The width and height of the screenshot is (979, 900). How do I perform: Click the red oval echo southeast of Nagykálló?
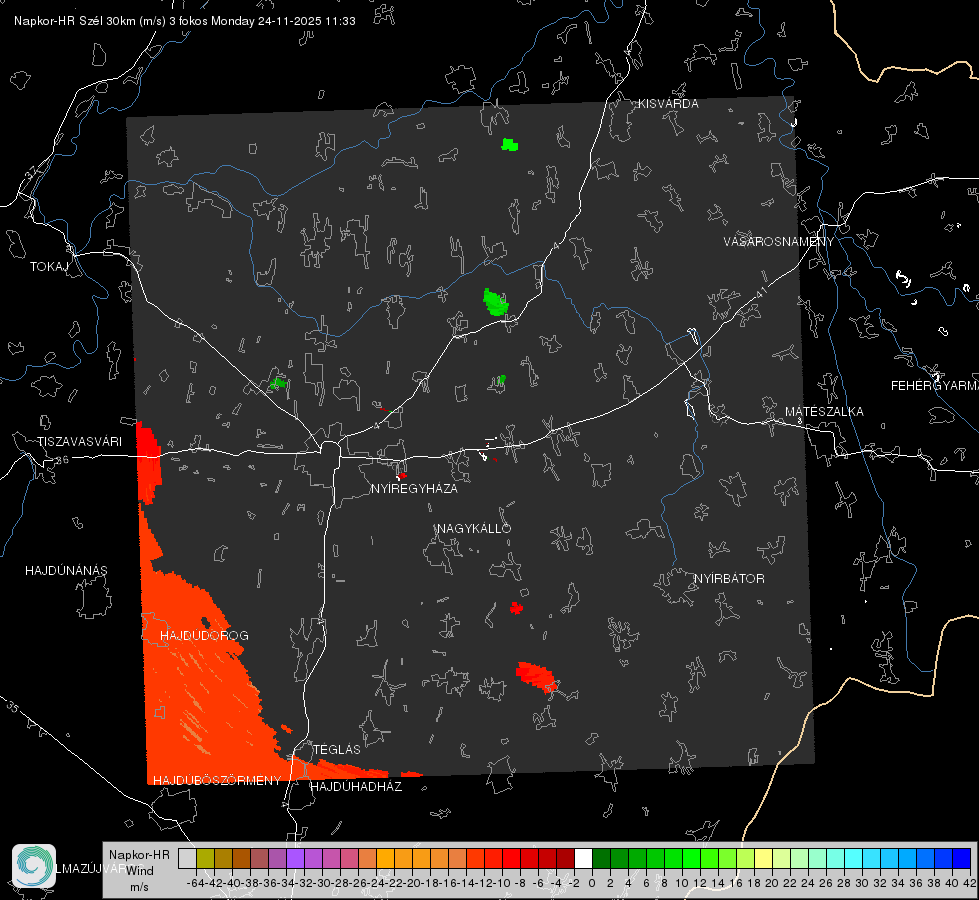pos(536,676)
